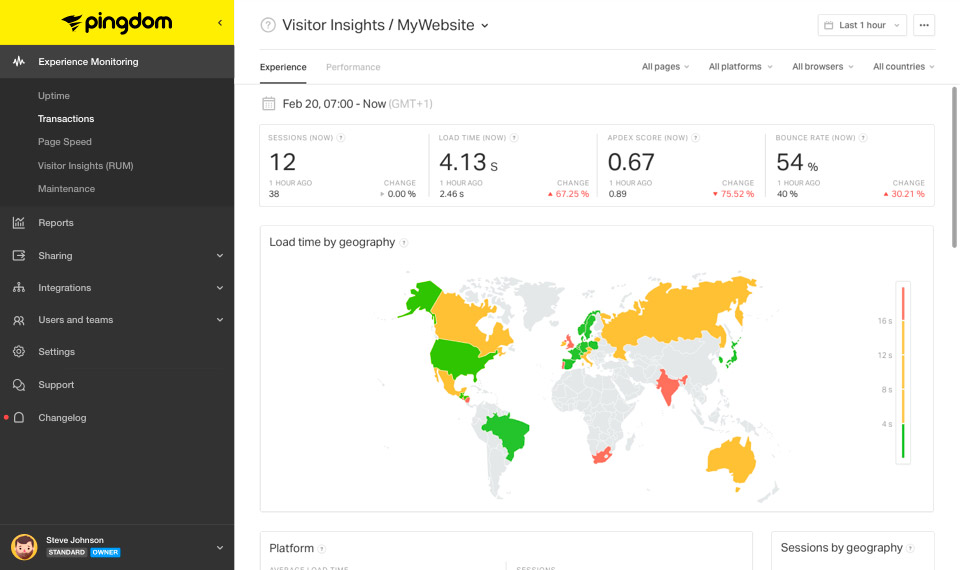Click the Reports chart icon in sidebar

[x=19, y=223]
